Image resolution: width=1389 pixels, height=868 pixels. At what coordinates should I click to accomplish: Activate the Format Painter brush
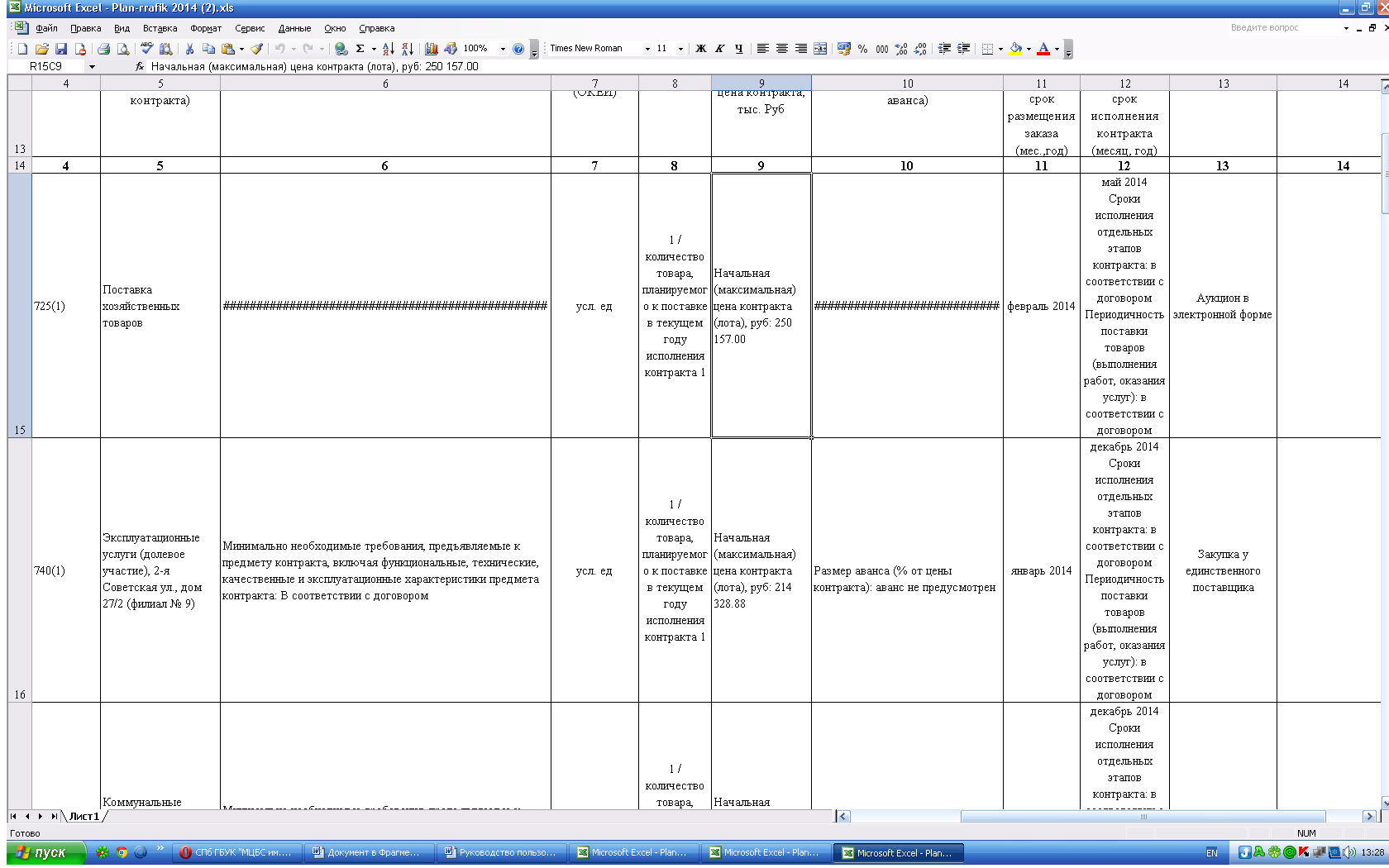tap(257, 49)
